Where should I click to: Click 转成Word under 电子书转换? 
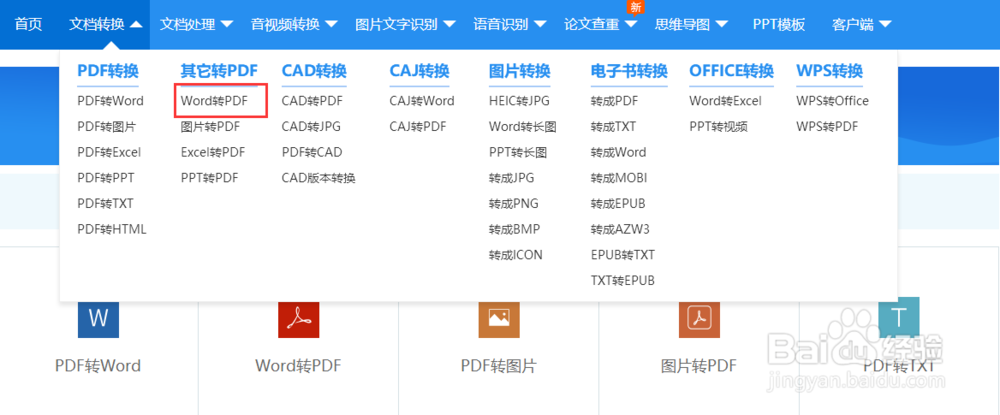point(618,152)
